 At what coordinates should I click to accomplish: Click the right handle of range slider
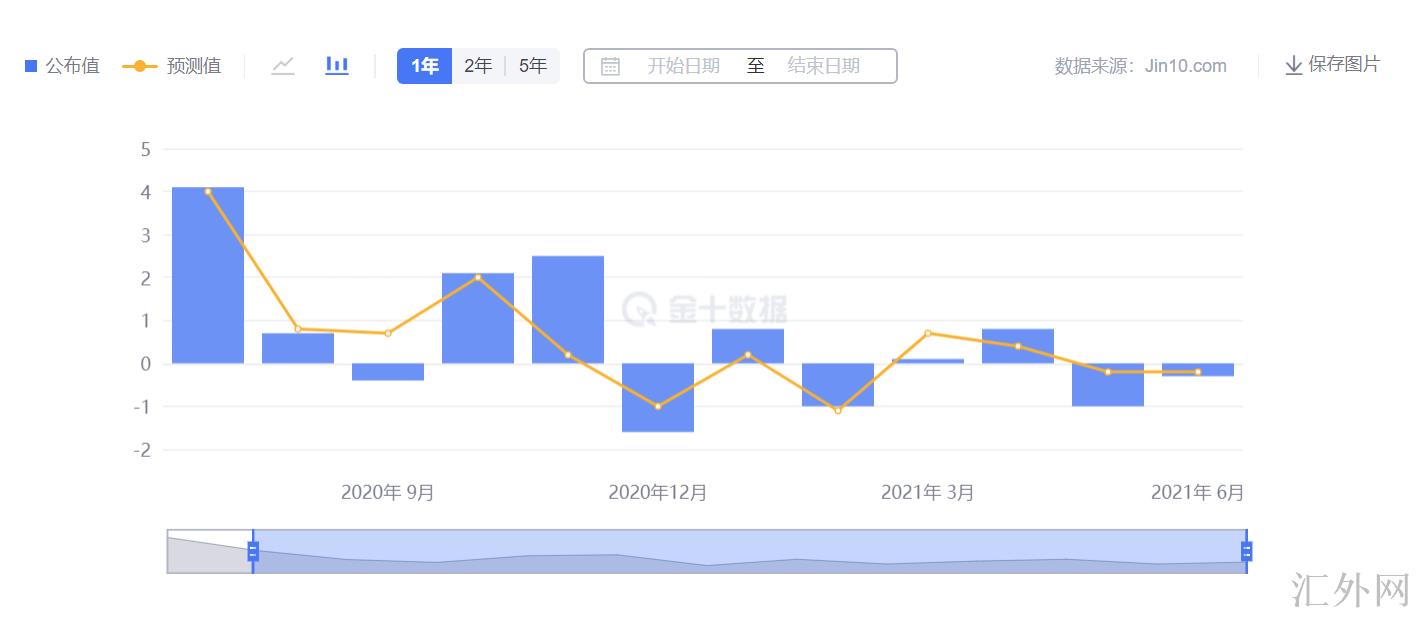click(1246, 551)
